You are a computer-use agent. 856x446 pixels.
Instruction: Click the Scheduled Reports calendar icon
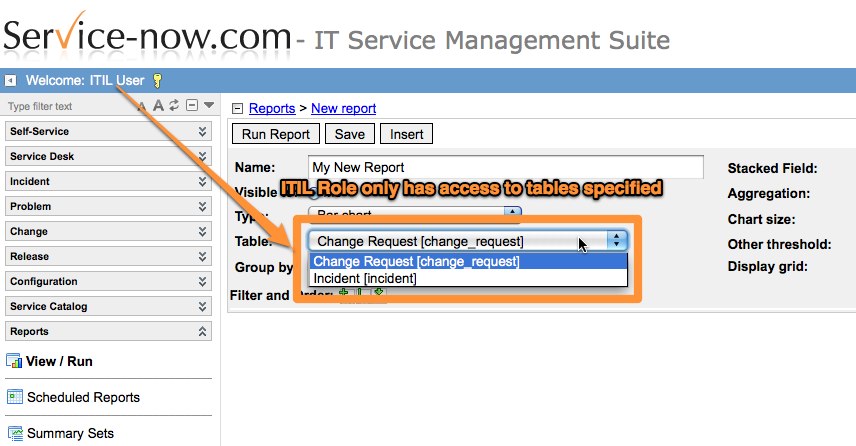14,397
